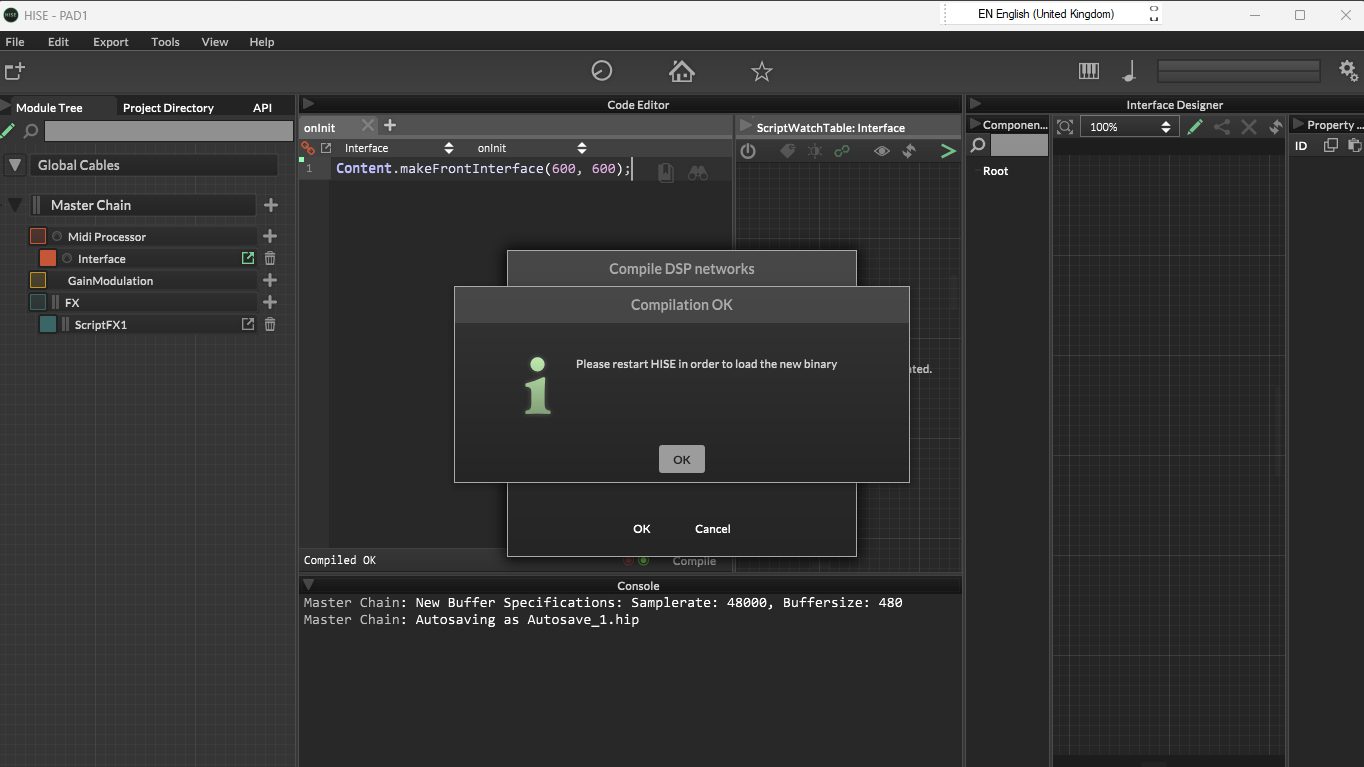Select Root in the component list

click(995, 171)
